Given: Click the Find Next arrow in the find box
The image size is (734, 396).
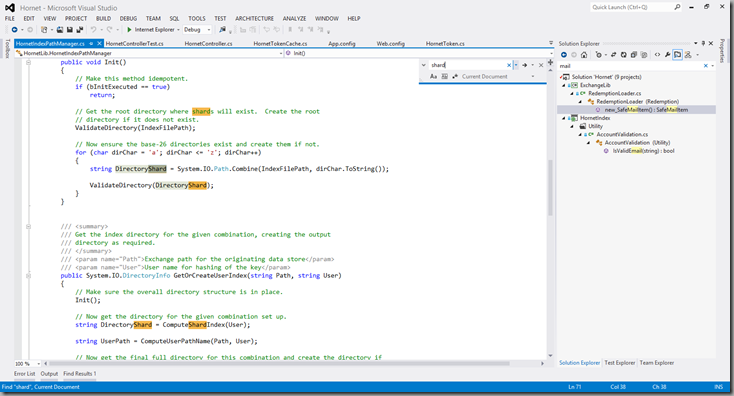Looking at the screenshot, I should (x=524, y=65).
